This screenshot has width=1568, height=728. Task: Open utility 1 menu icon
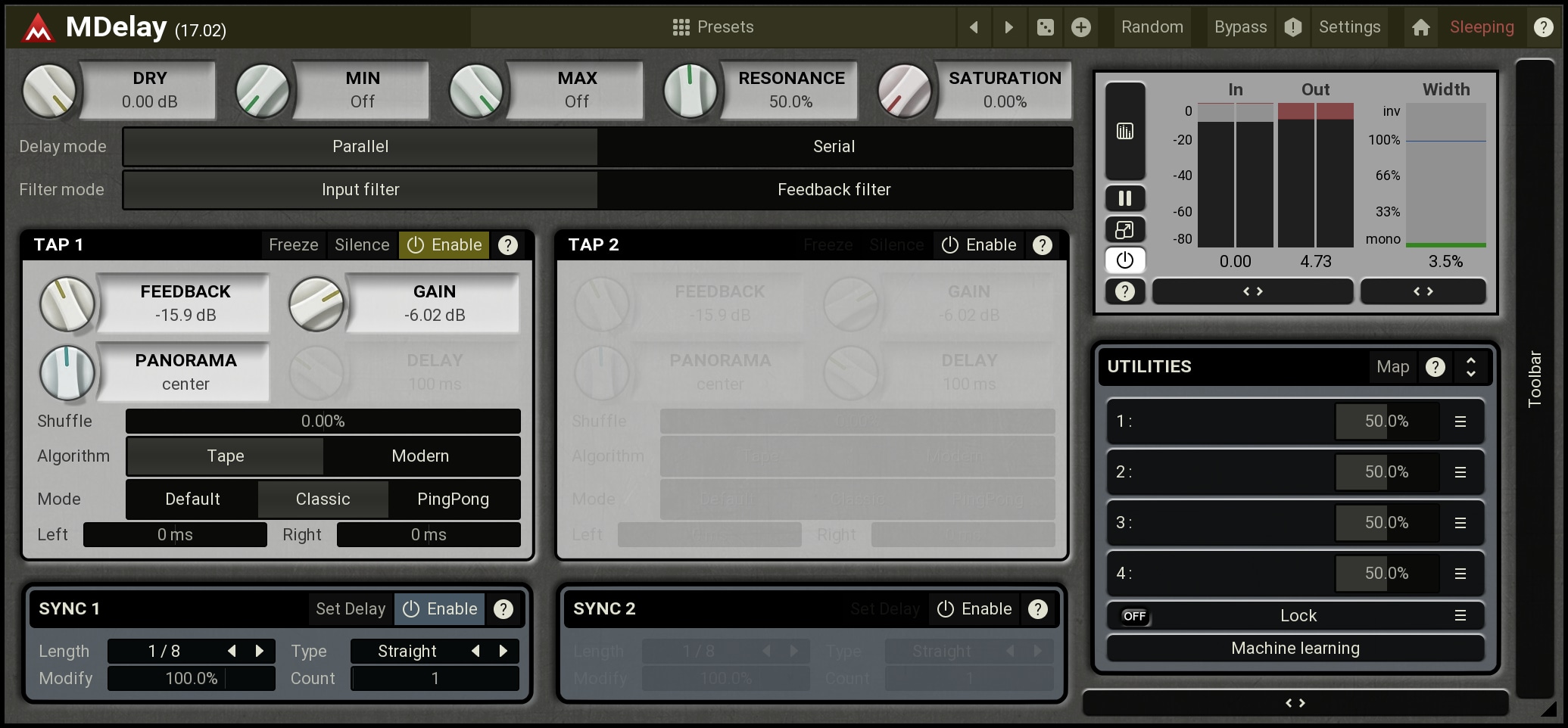click(1460, 422)
